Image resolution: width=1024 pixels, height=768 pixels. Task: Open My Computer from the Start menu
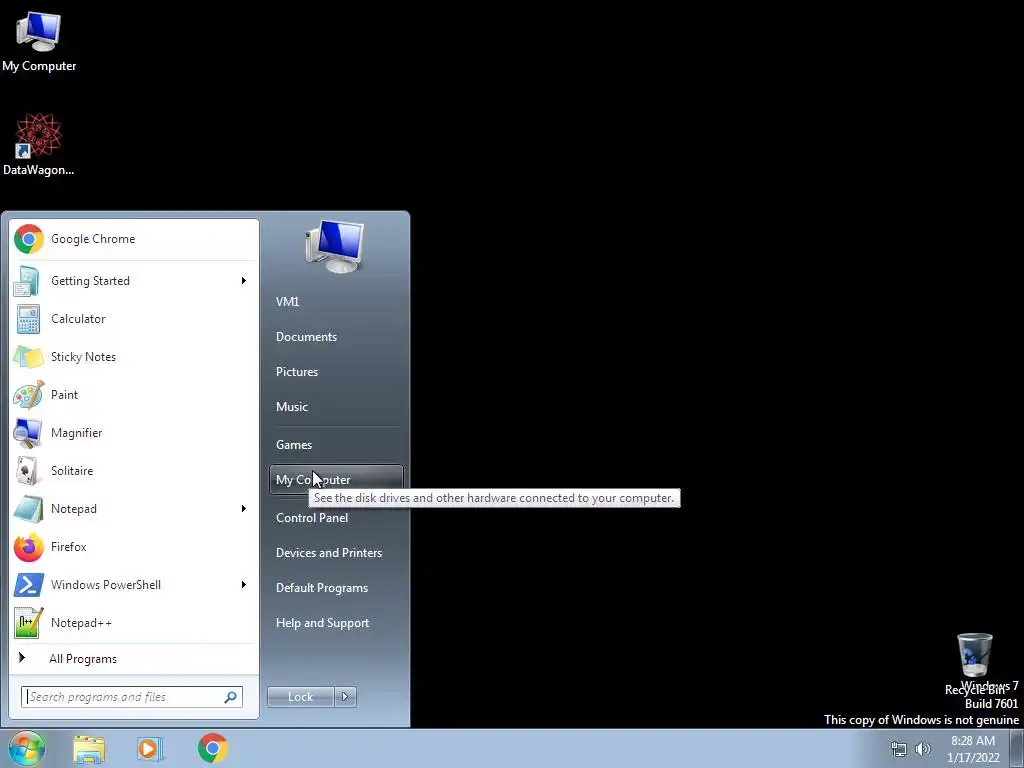click(x=336, y=480)
